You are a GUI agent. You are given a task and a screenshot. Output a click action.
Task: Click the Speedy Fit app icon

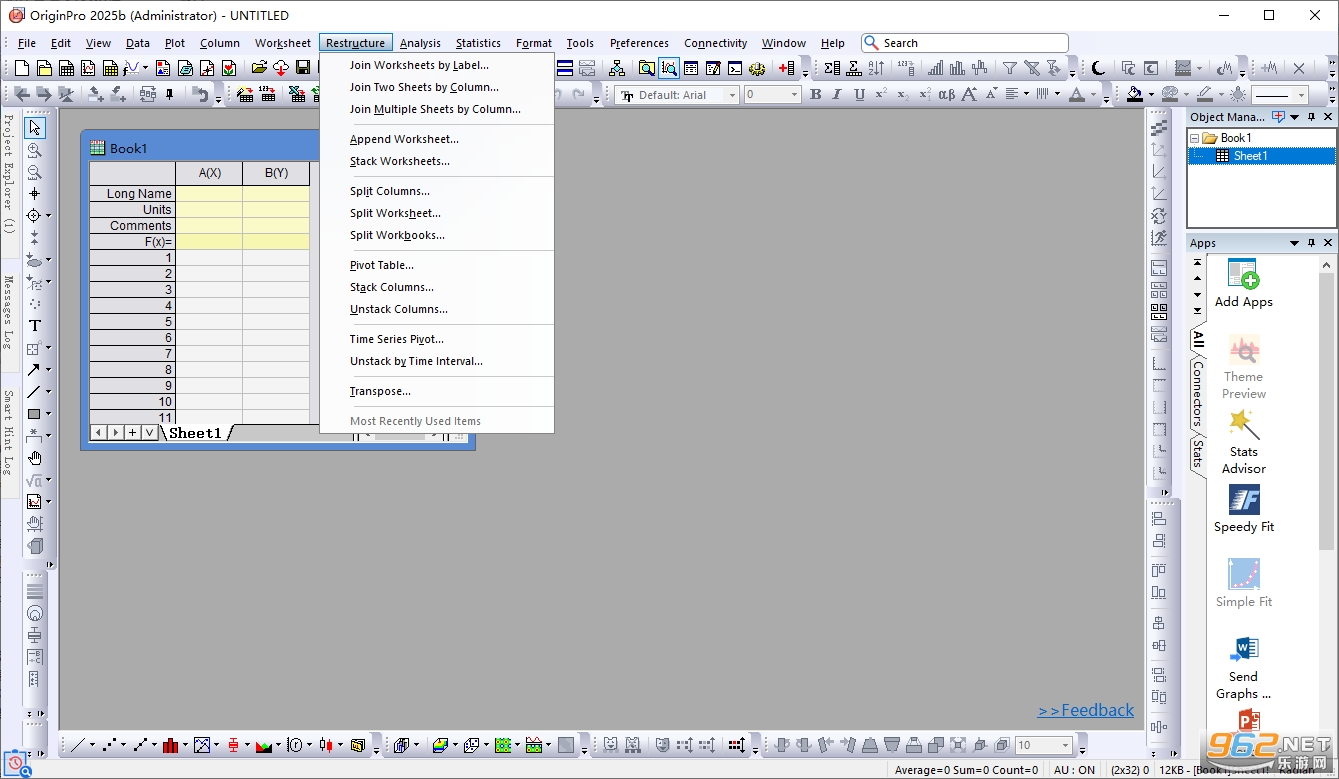point(1243,508)
